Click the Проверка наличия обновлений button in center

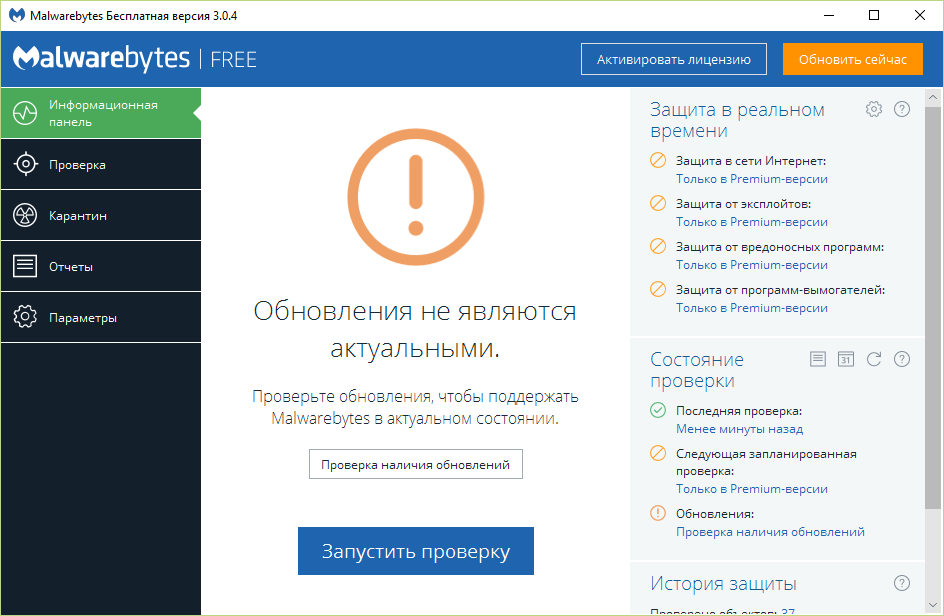[415, 464]
